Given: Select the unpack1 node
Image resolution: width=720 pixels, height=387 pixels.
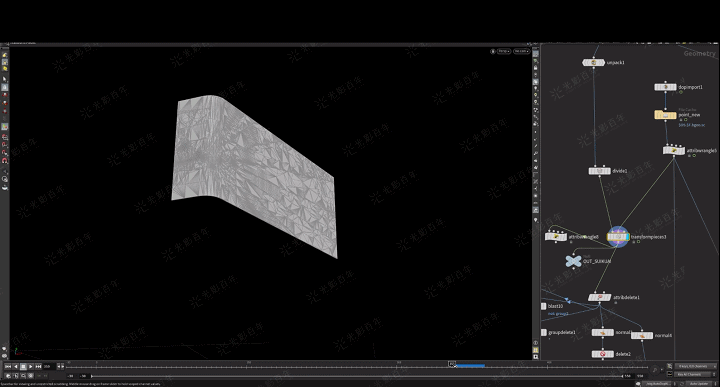Looking at the screenshot, I should (593, 62).
